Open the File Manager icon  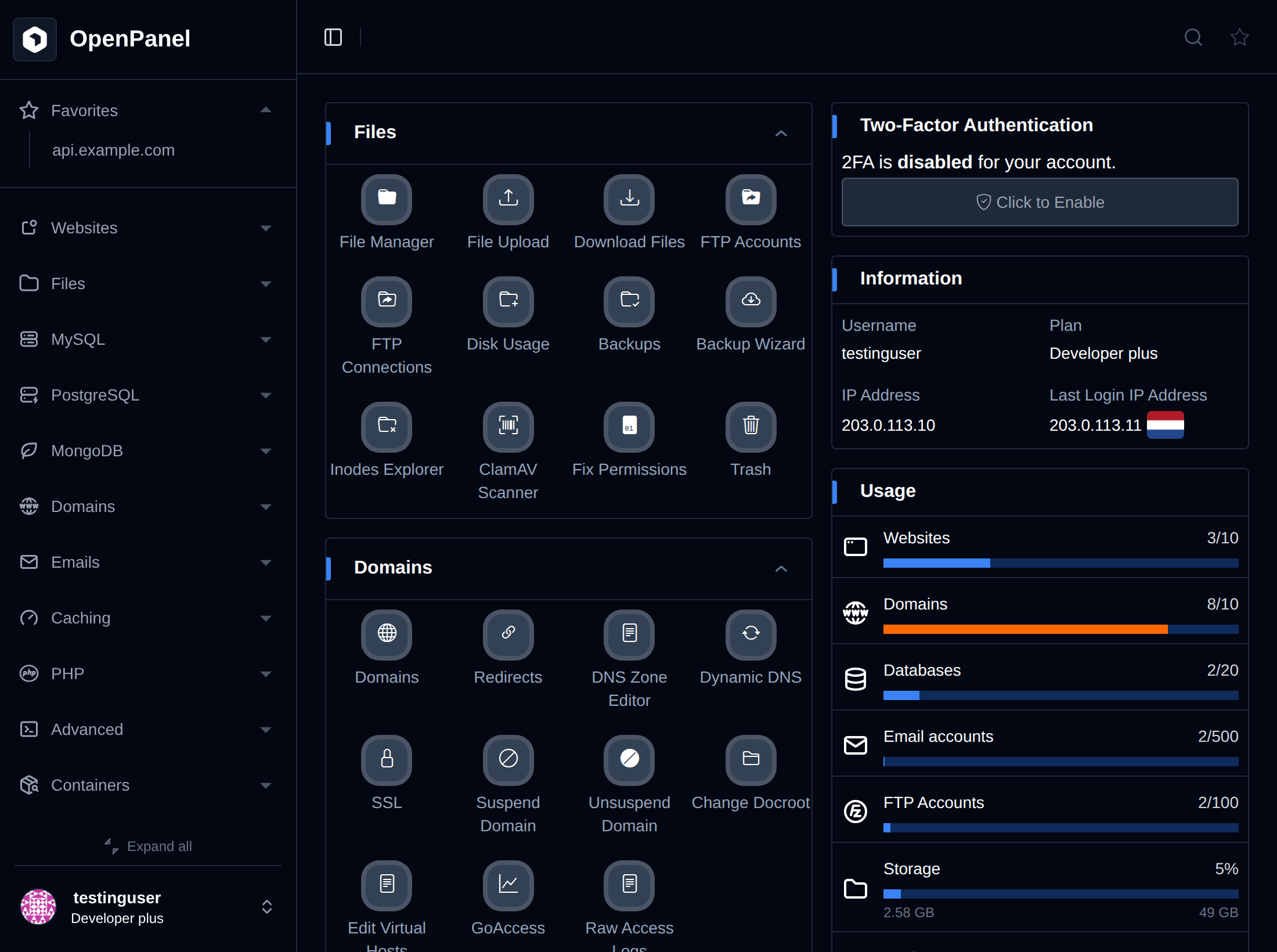click(x=387, y=199)
